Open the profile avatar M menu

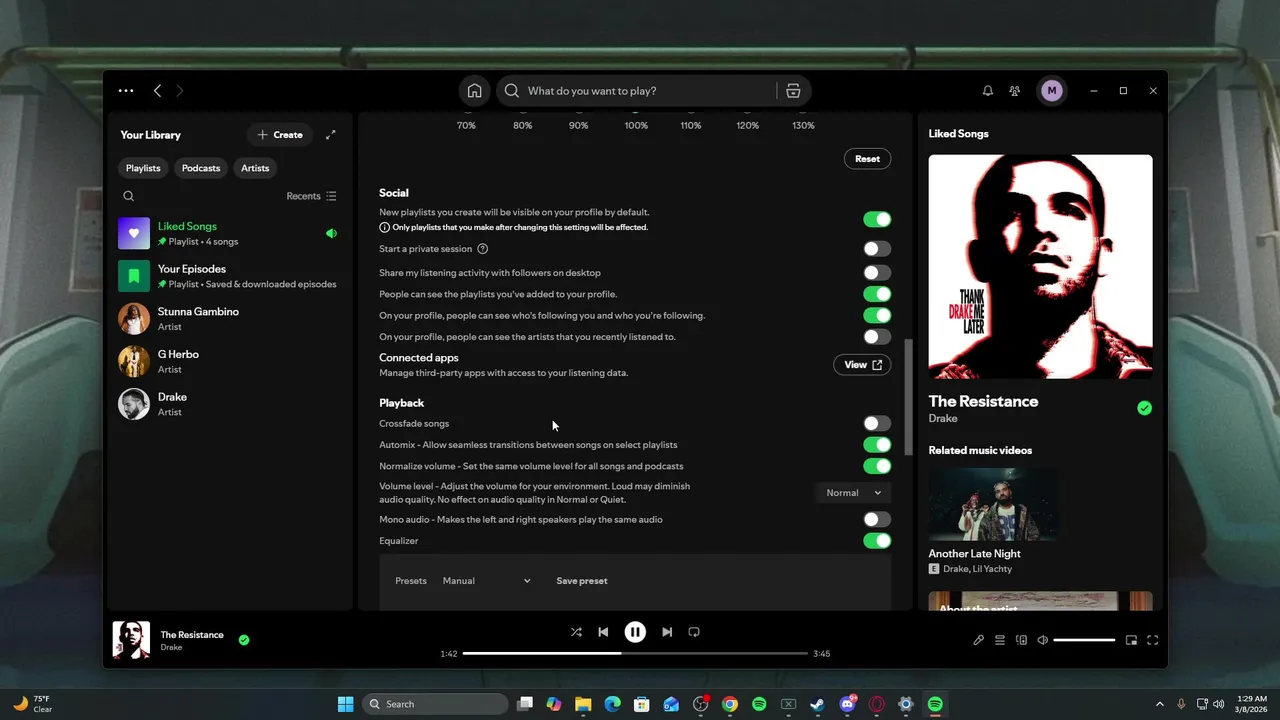pos(1051,91)
